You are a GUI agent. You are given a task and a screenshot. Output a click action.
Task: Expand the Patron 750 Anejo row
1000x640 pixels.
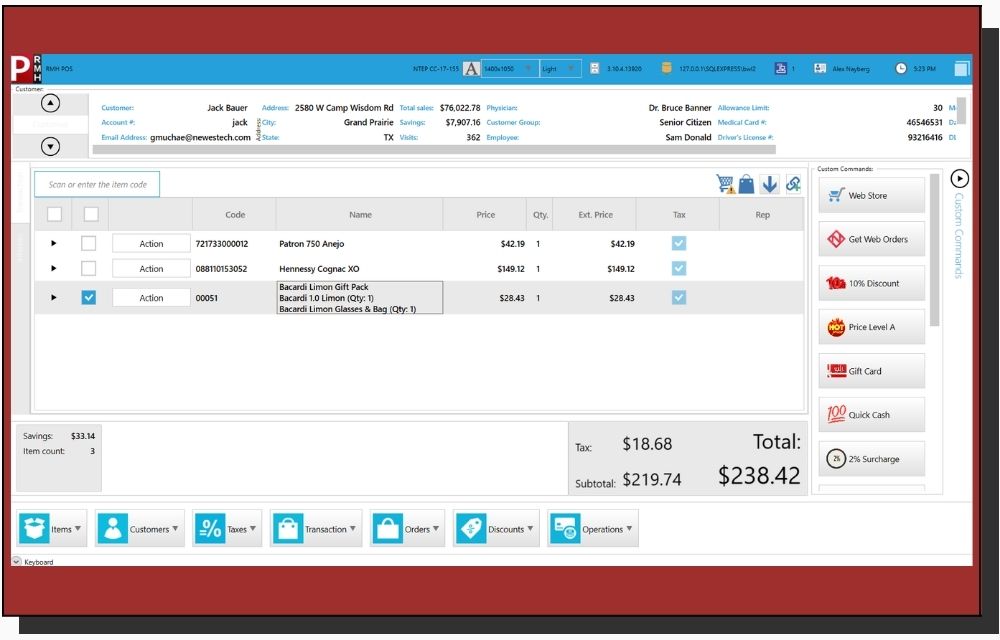click(x=54, y=244)
